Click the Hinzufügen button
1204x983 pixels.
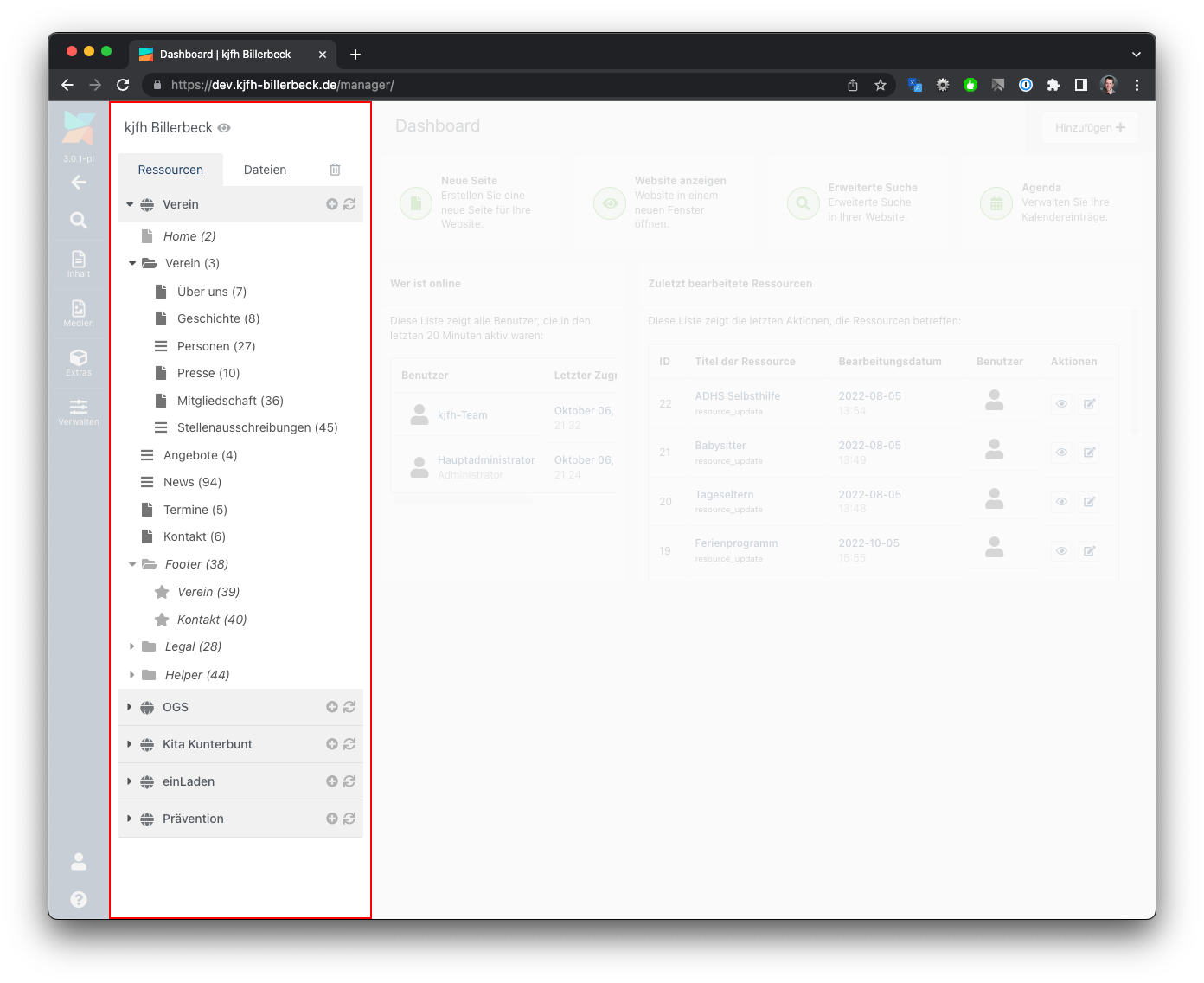[1089, 127]
